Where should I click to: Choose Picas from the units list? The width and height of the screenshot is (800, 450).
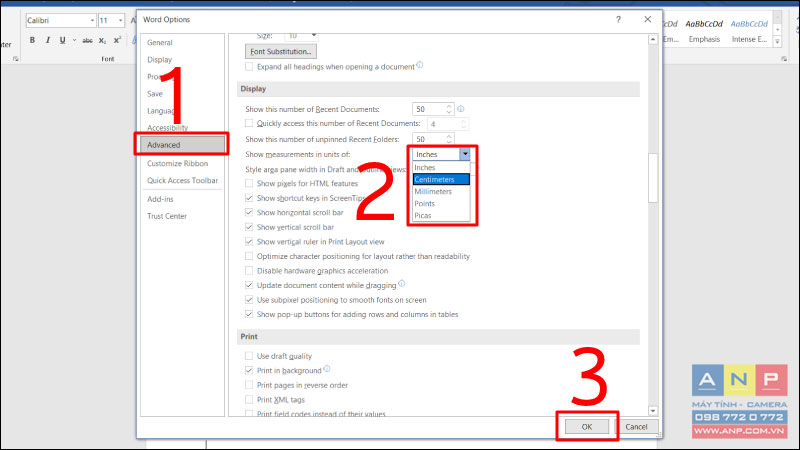coord(441,215)
